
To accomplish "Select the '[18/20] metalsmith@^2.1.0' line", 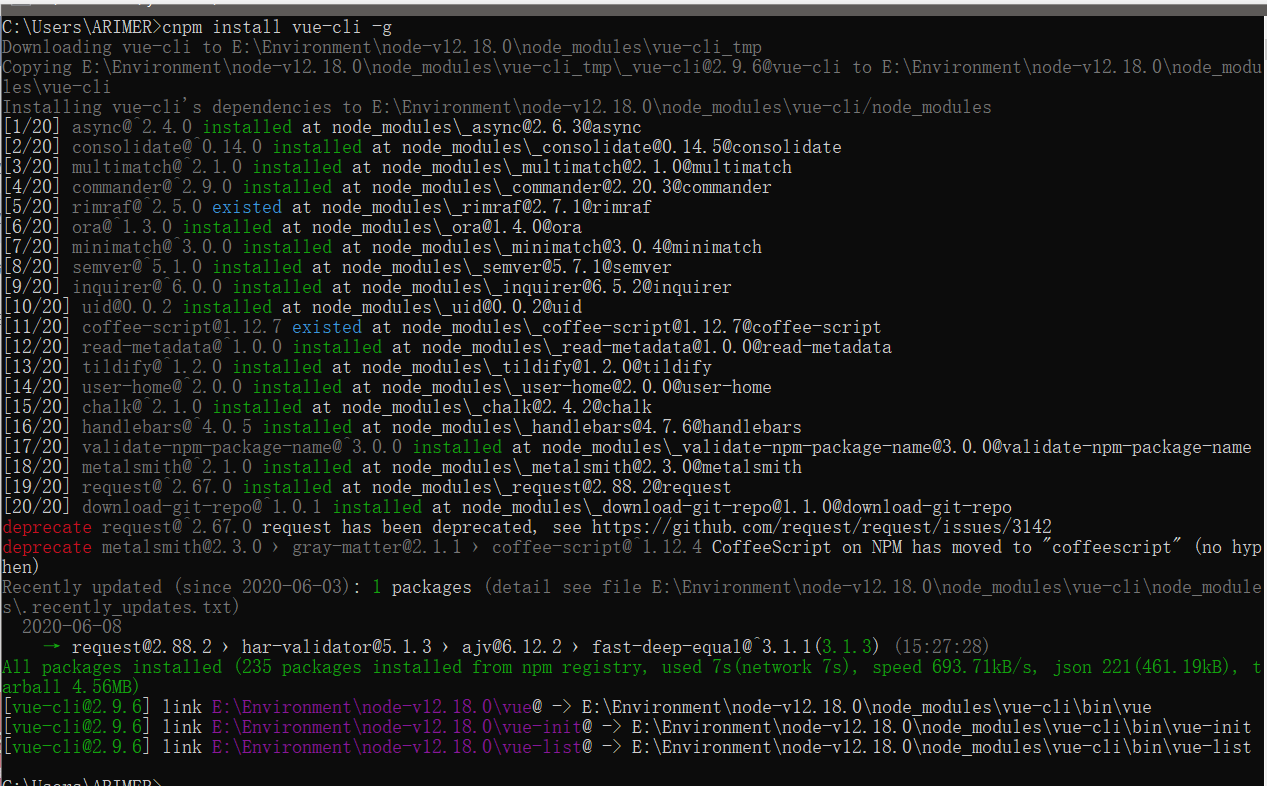I will (x=402, y=467).
